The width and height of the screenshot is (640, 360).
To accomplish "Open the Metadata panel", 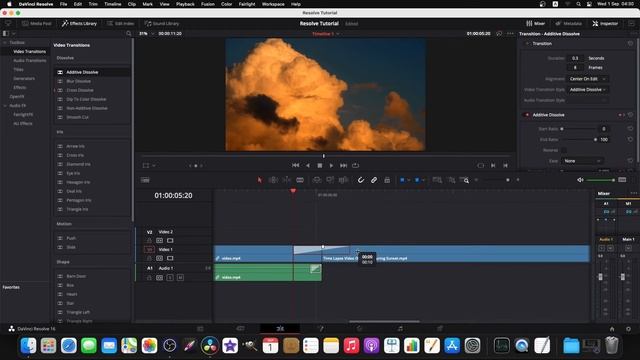I will [x=569, y=24].
